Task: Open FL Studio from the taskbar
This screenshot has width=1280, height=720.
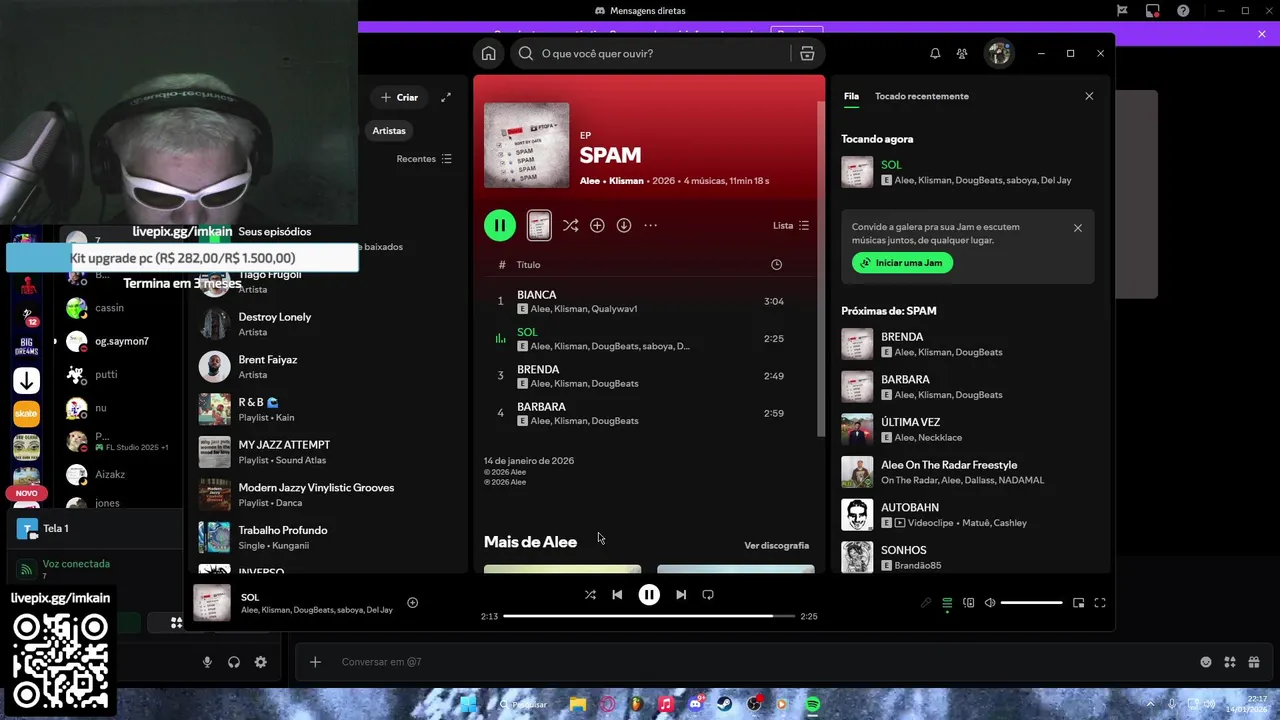Action: [636, 704]
